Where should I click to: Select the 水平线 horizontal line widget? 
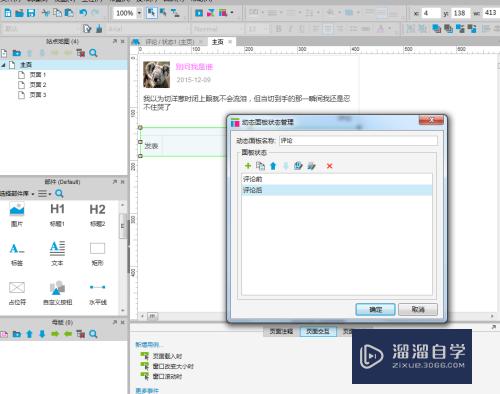[97, 293]
